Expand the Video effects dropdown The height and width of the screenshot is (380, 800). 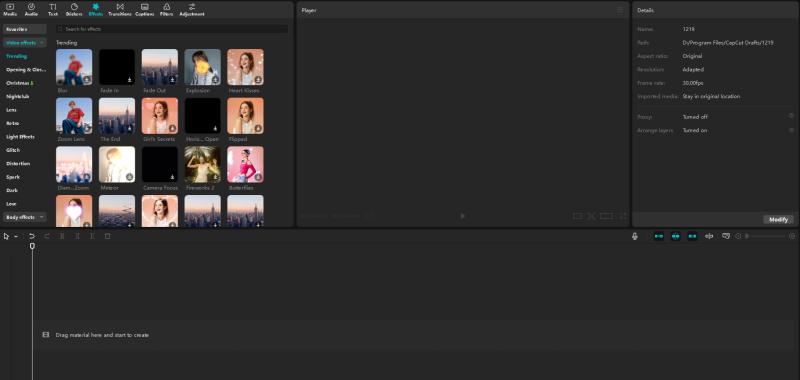tap(24, 43)
